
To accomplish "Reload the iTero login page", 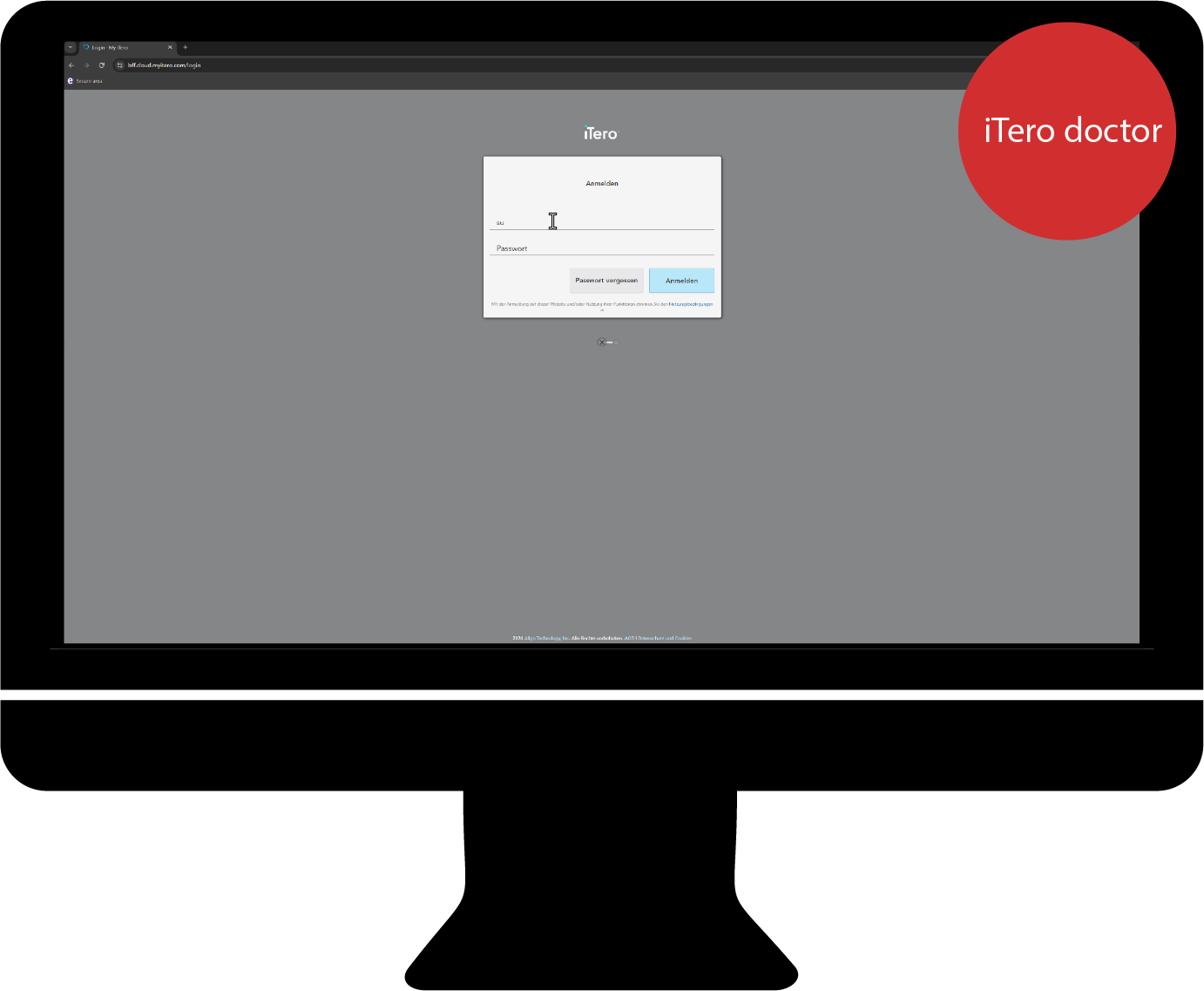I will (x=102, y=65).
